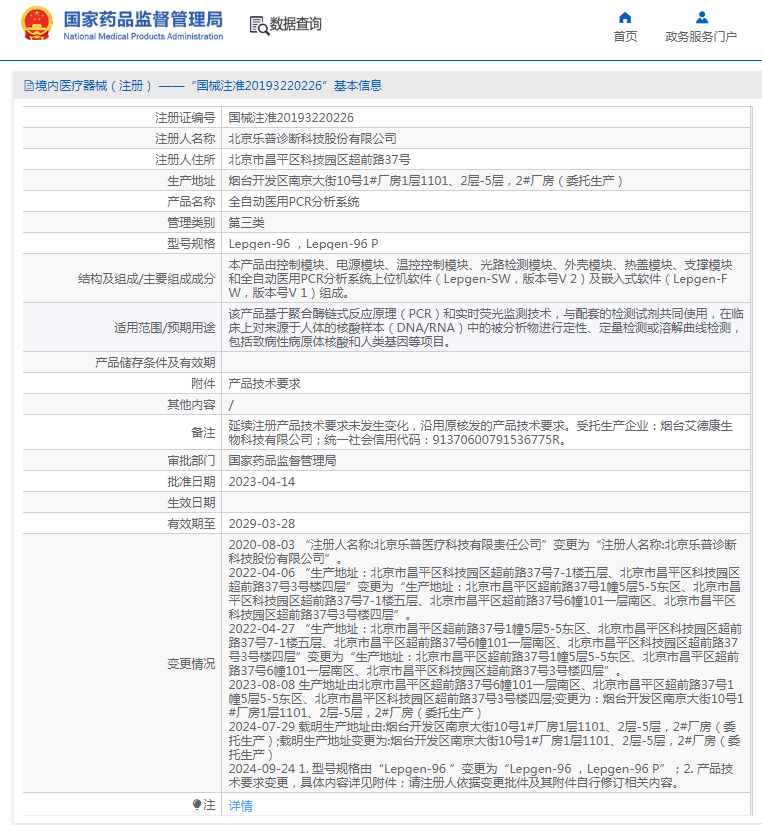Click model specification Lepgen-96, Lepgen-96 P
This screenshot has width=762, height=825.
(303, 244)
